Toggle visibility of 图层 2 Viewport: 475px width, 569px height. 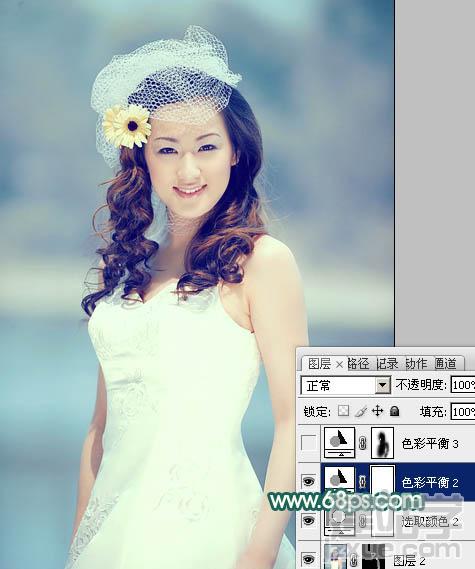(309, 558)
